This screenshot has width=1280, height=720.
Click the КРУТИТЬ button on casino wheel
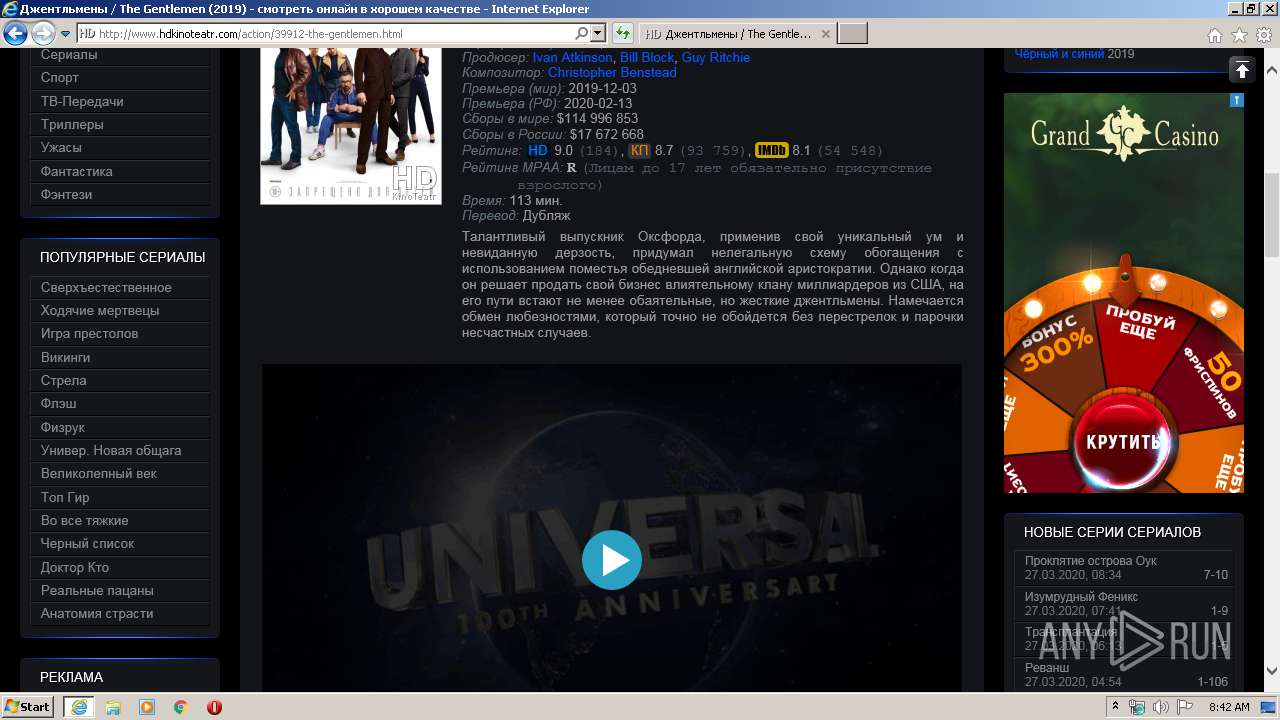pos(1123,441)
